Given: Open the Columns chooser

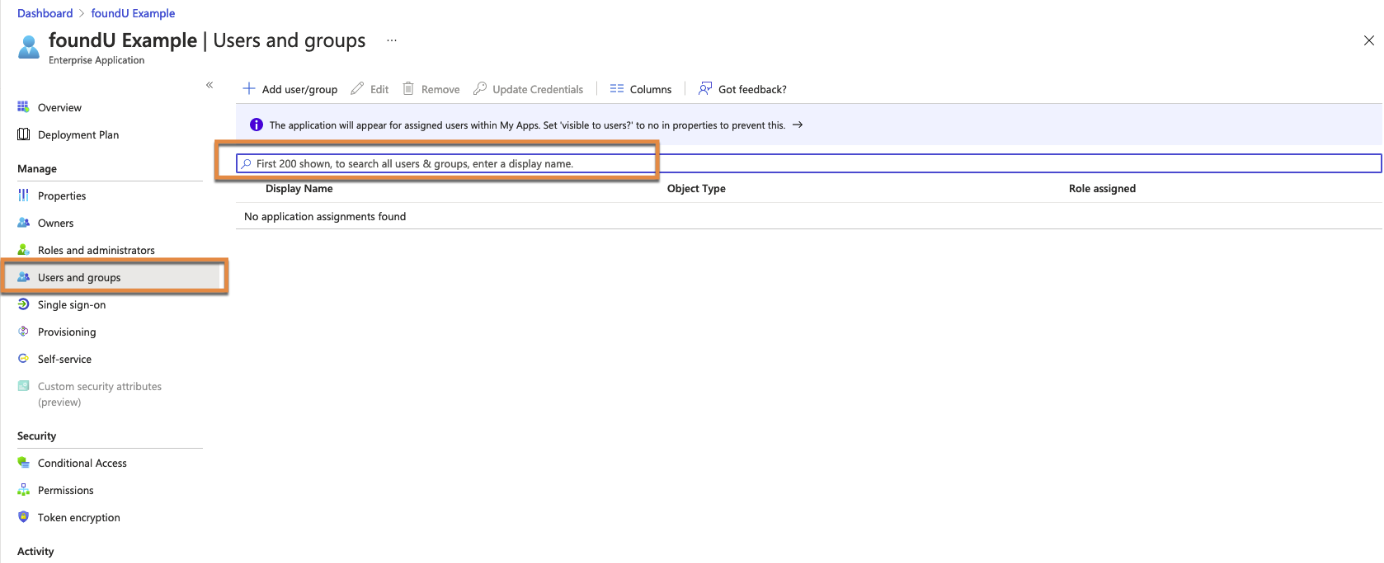Looking at the screenshot, I should (x=641, y=89).
